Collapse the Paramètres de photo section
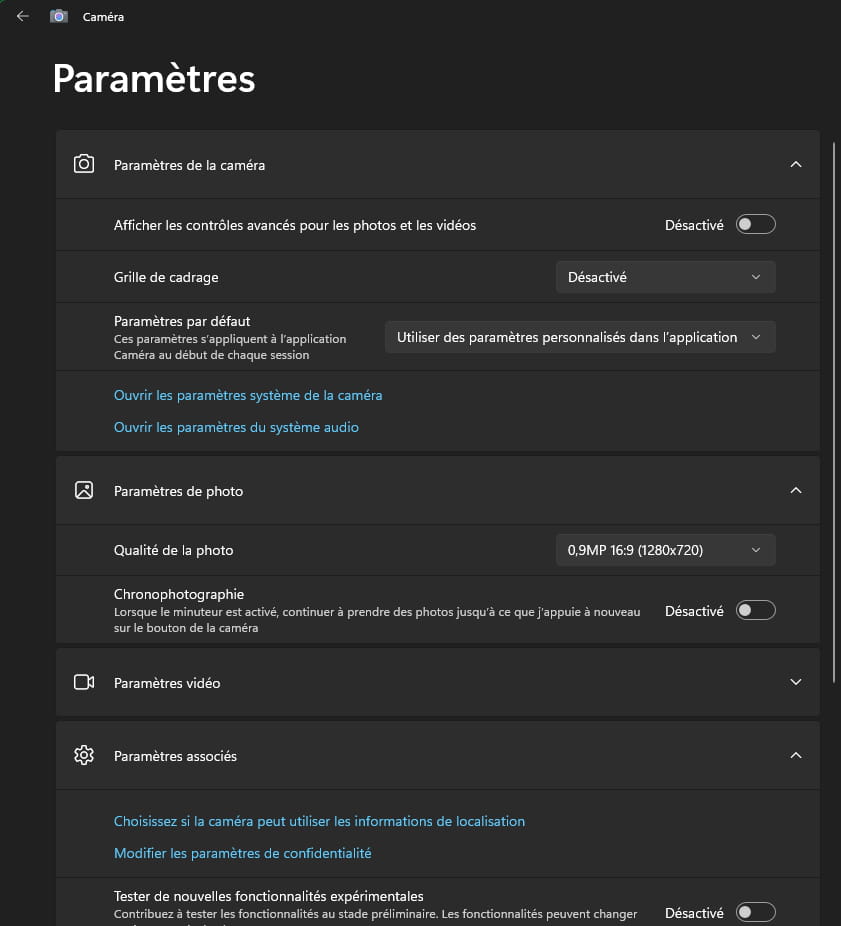 point(796,490)
